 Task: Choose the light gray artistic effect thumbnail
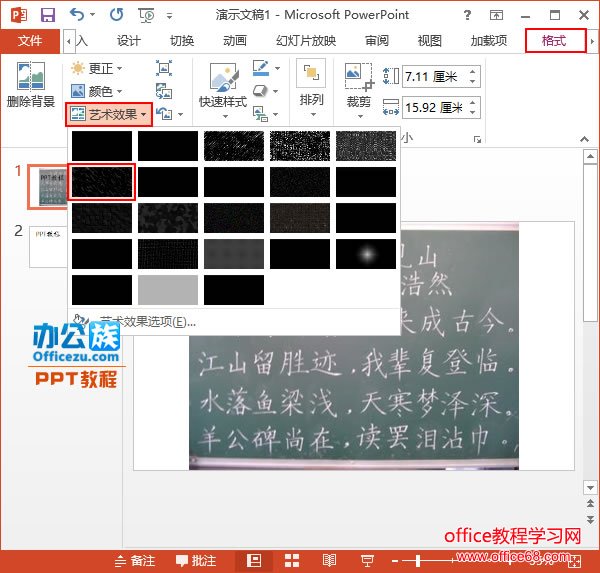pyautogui.click(x=168, y=290)
